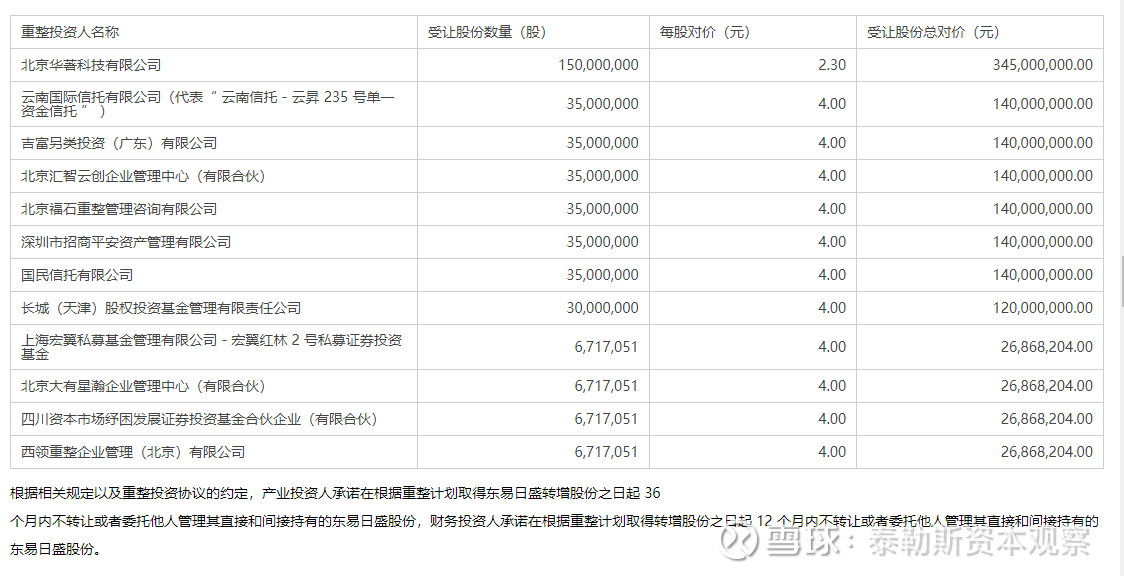Select "北京汇智云创企业管理中心（有限合伙）"
This screenshot has height=576, width=1124.
pyautogui.click(x=143, y=176)
